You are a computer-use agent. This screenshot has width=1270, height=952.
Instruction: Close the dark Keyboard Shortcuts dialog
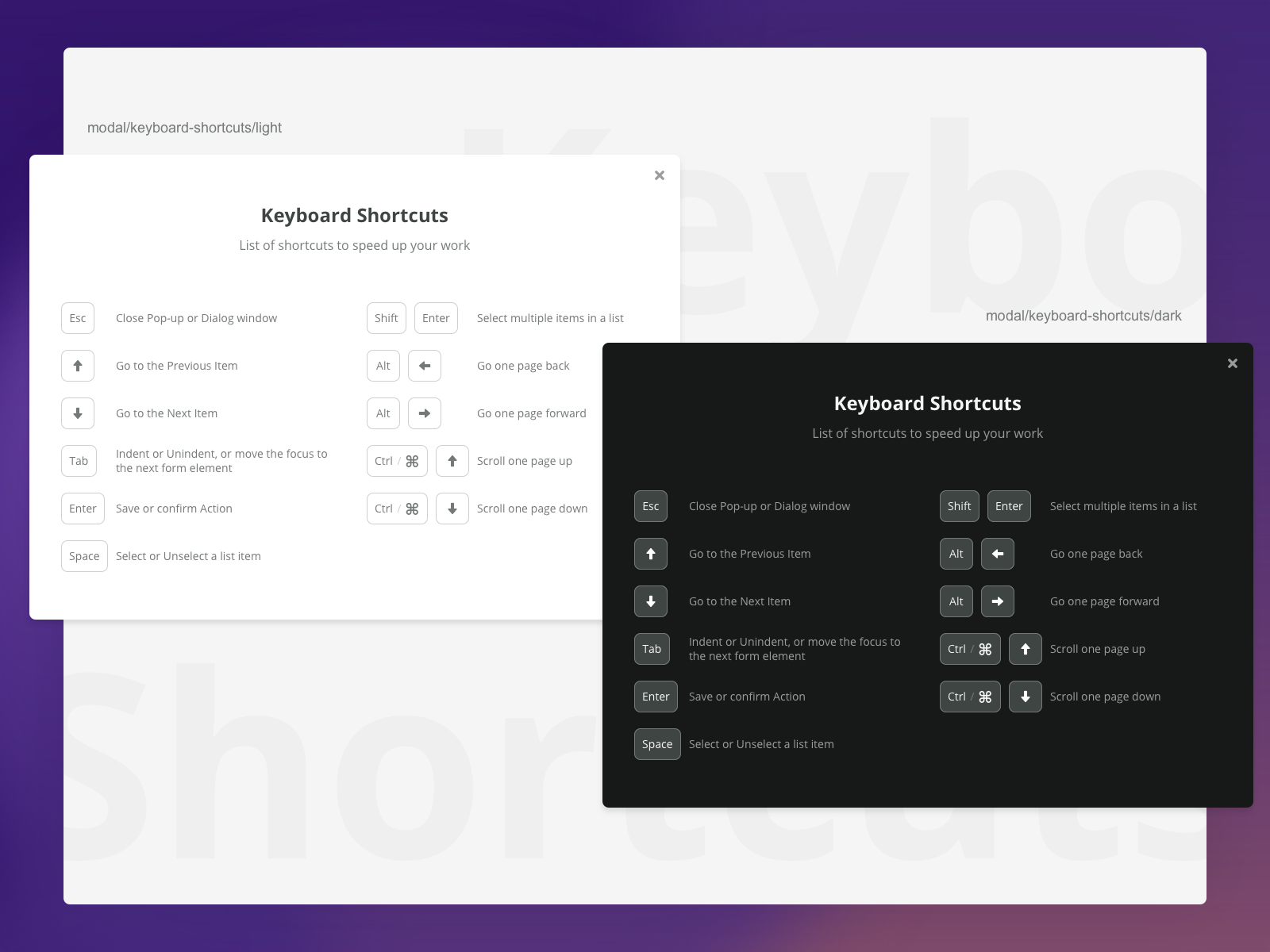[1232, 363]
